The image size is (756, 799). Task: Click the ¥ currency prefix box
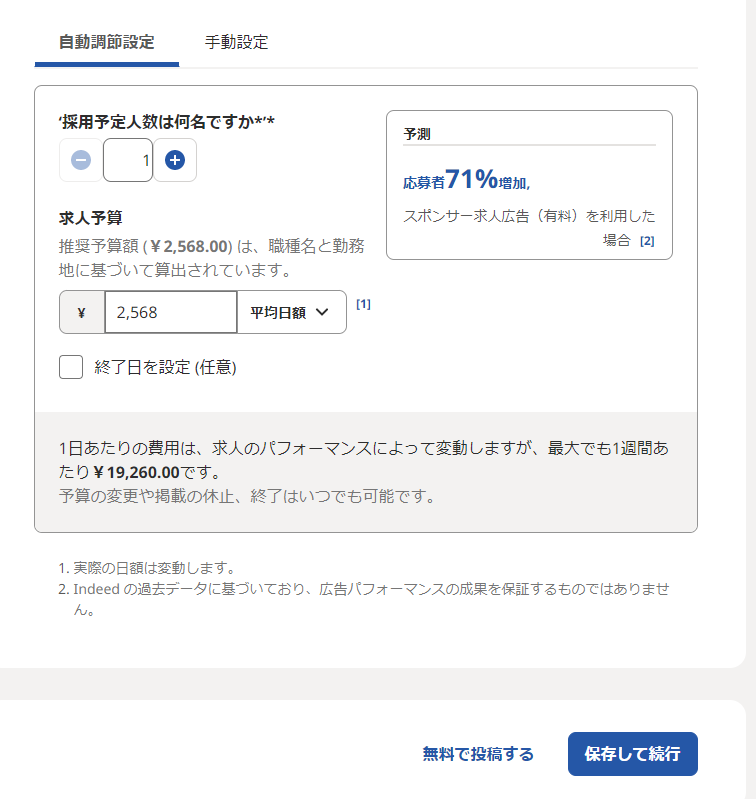[82, 312]
